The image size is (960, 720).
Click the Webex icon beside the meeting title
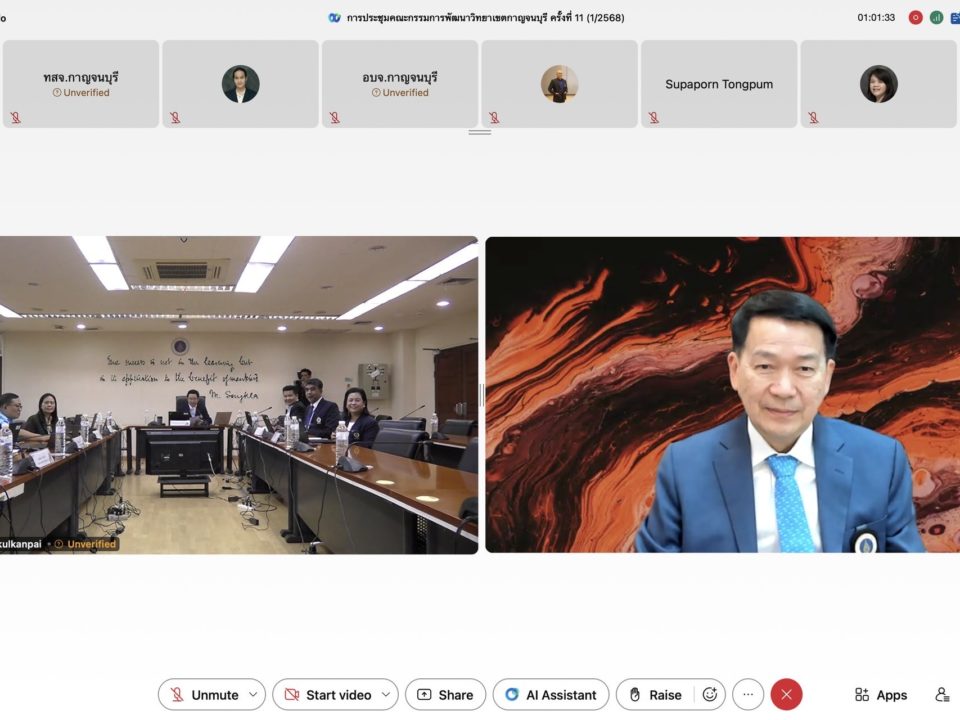point(335,17)
